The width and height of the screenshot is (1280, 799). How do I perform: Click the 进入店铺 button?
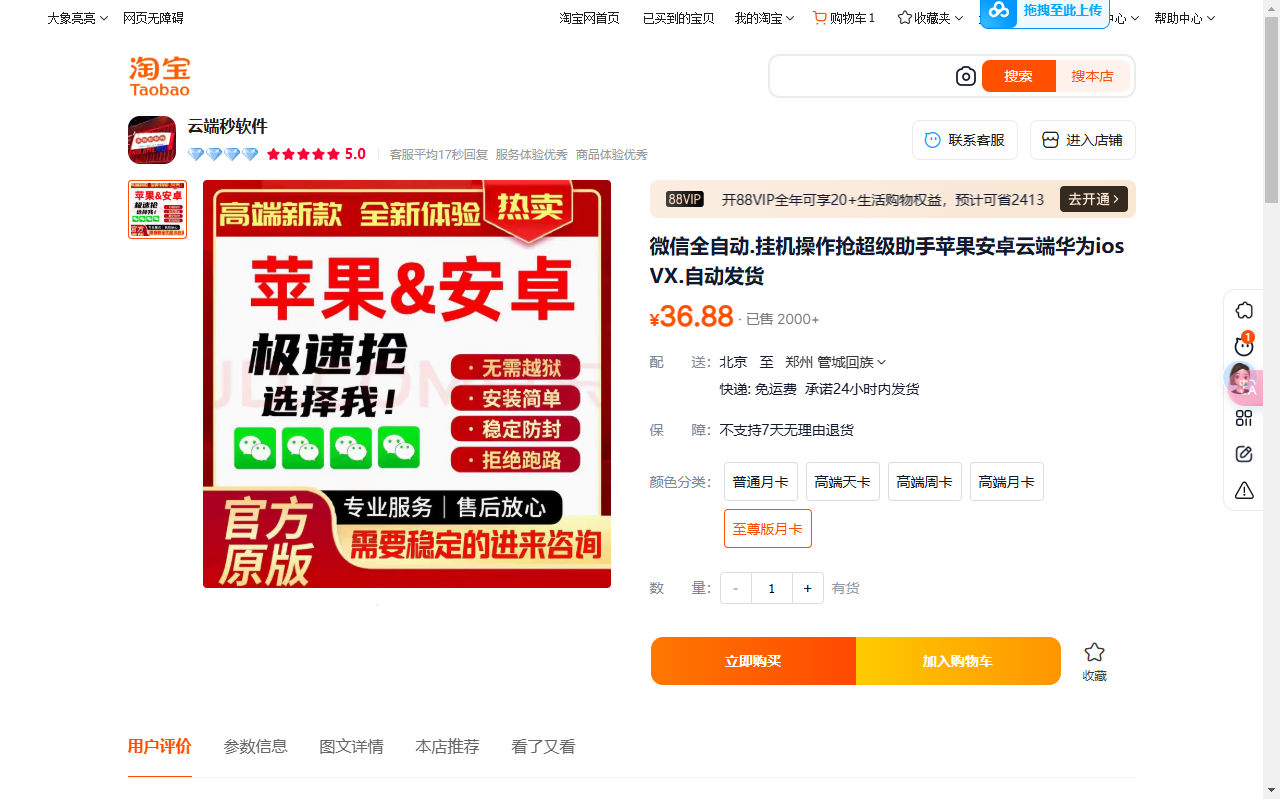(x=1083, y=140)
